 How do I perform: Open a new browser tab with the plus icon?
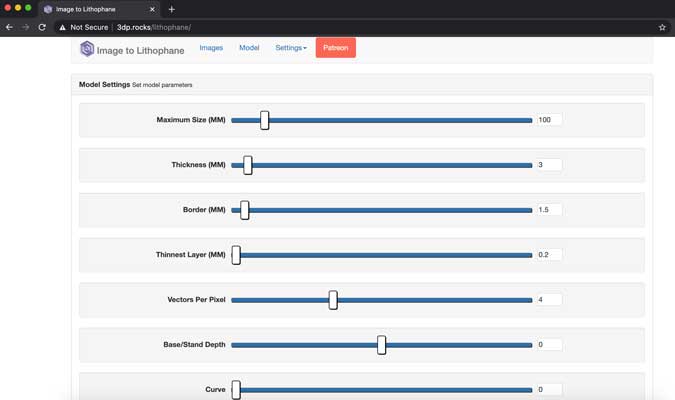tap(171, 9)
